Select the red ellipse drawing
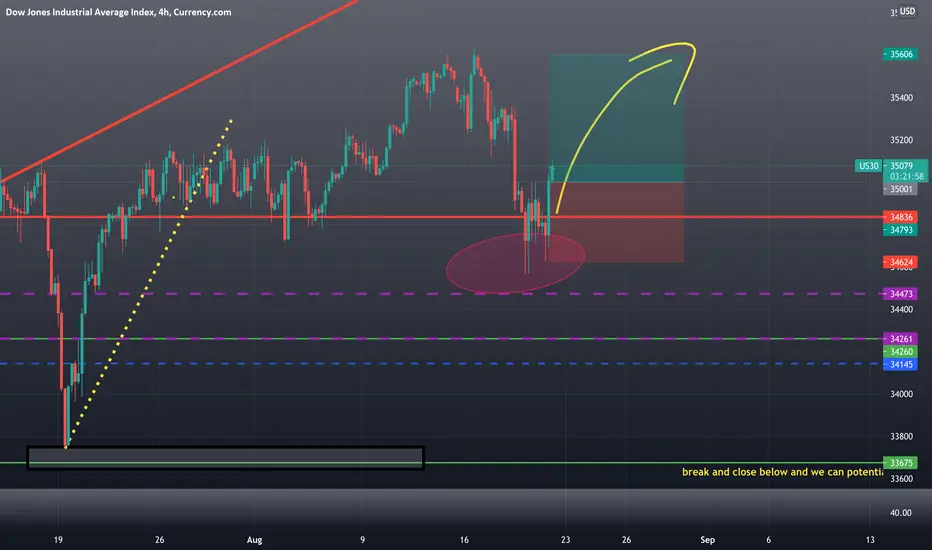Viewport: 932px width, 550px height. click(515, 263)
